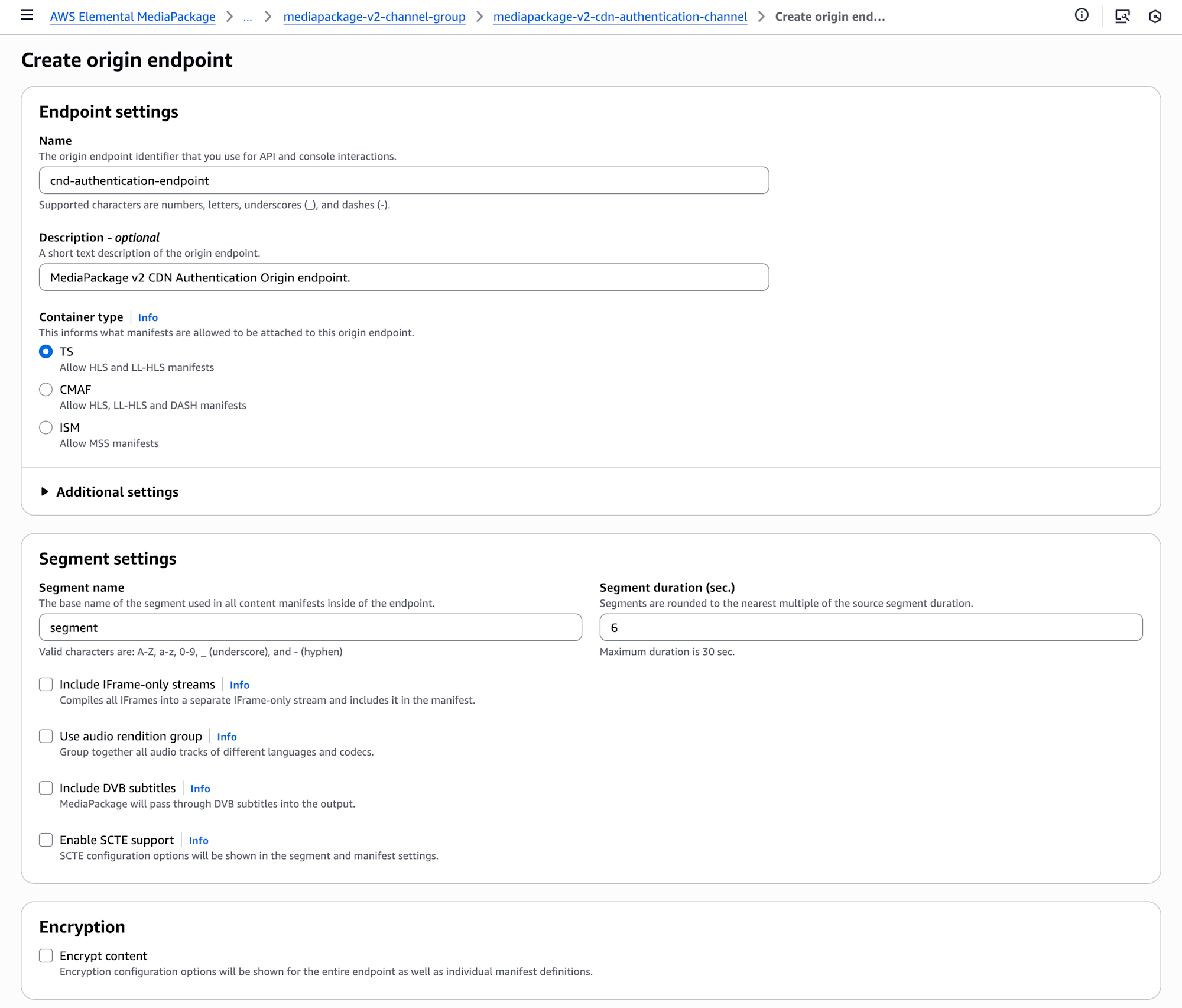Image resolution: width=1182 pixels, height=1008 pixels.
Task: Enable Include IFrame-only streams checkbox
Action: [x=46, y=684]
